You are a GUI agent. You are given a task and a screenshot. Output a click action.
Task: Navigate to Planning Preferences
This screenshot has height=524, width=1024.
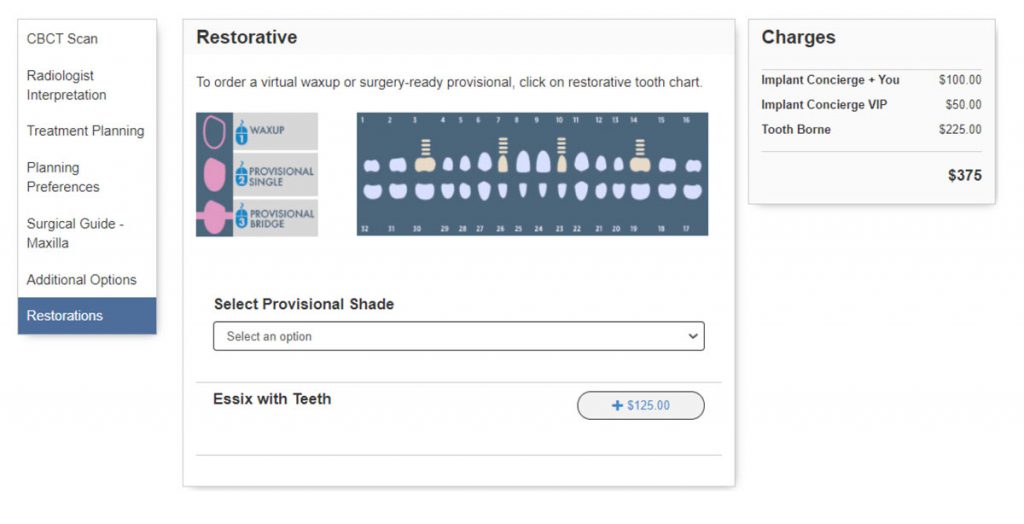point(63,177)
